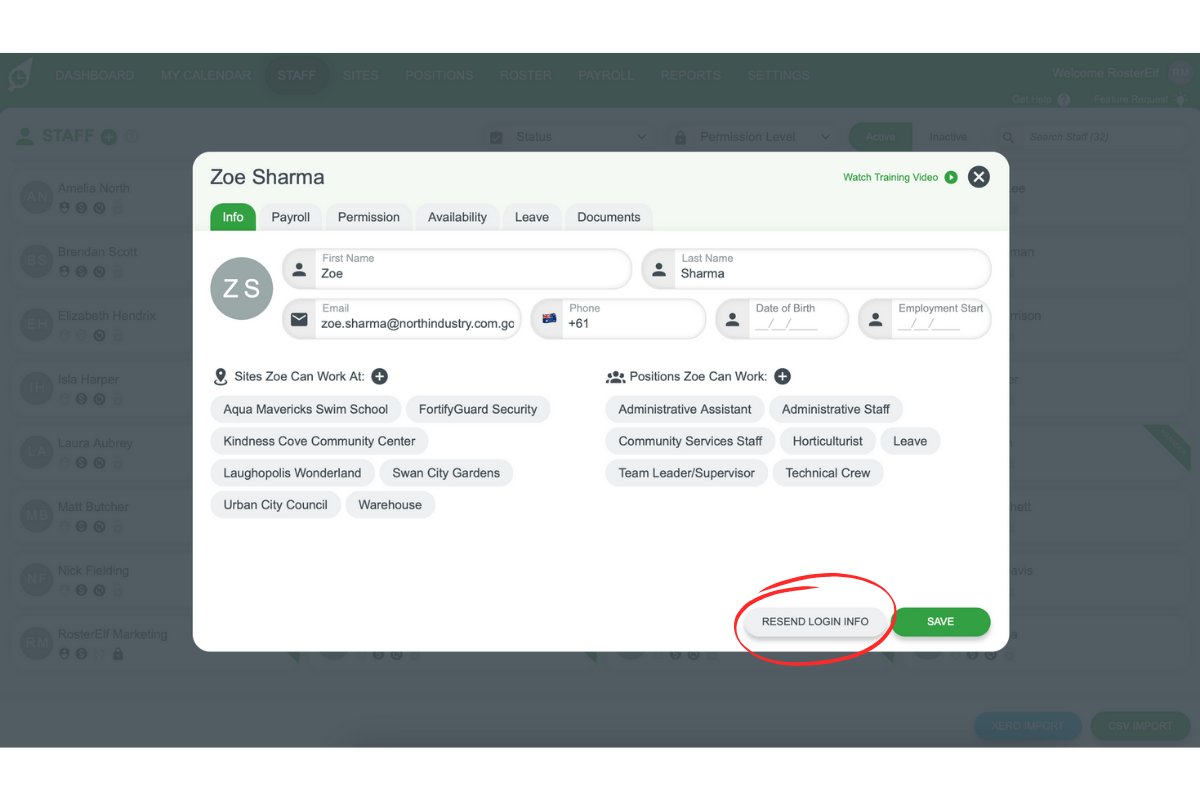Open the phone country flag selector

click(x=550, y=319)
